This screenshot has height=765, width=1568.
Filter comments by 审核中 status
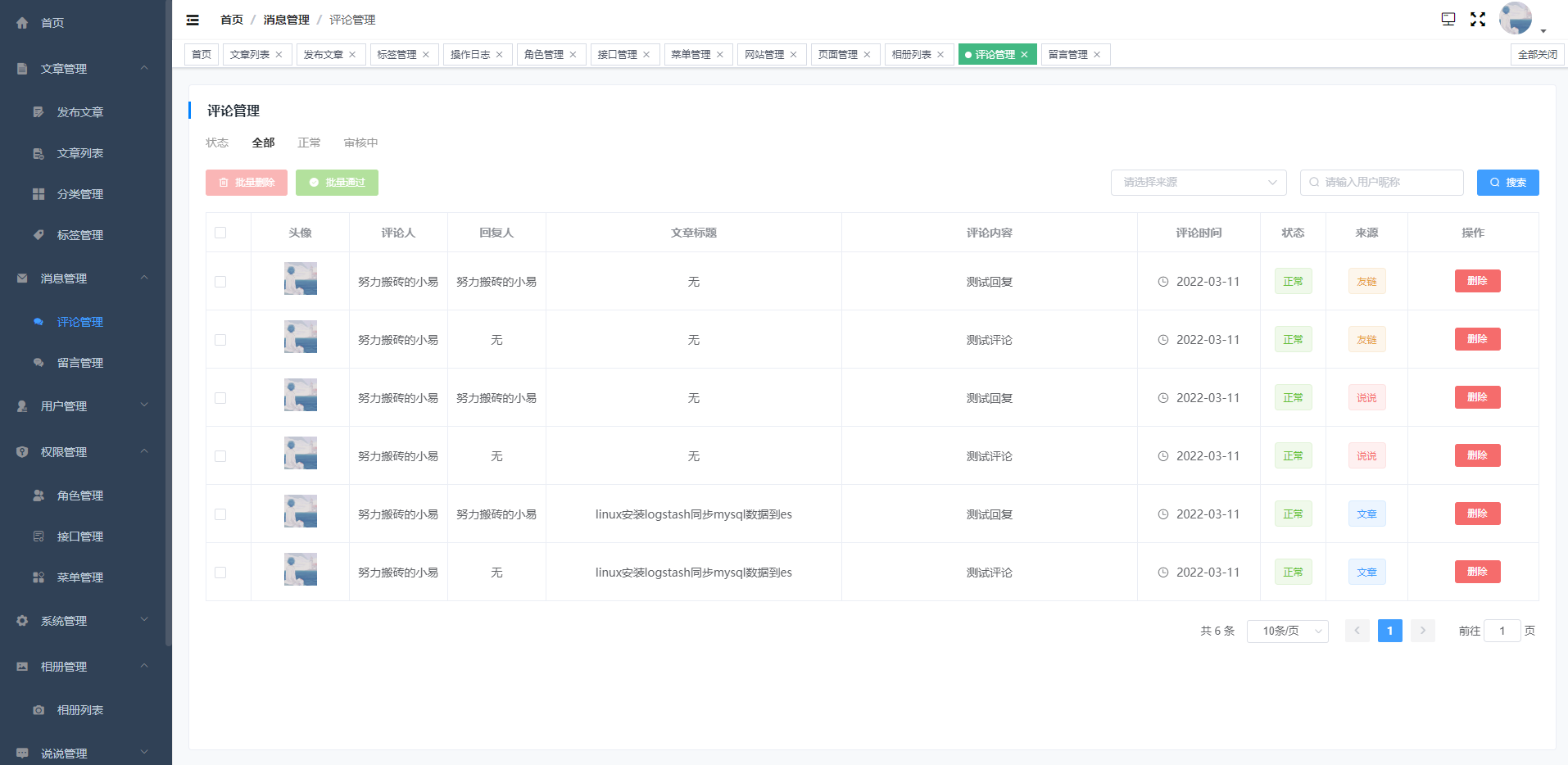click(x=360, y=143)
